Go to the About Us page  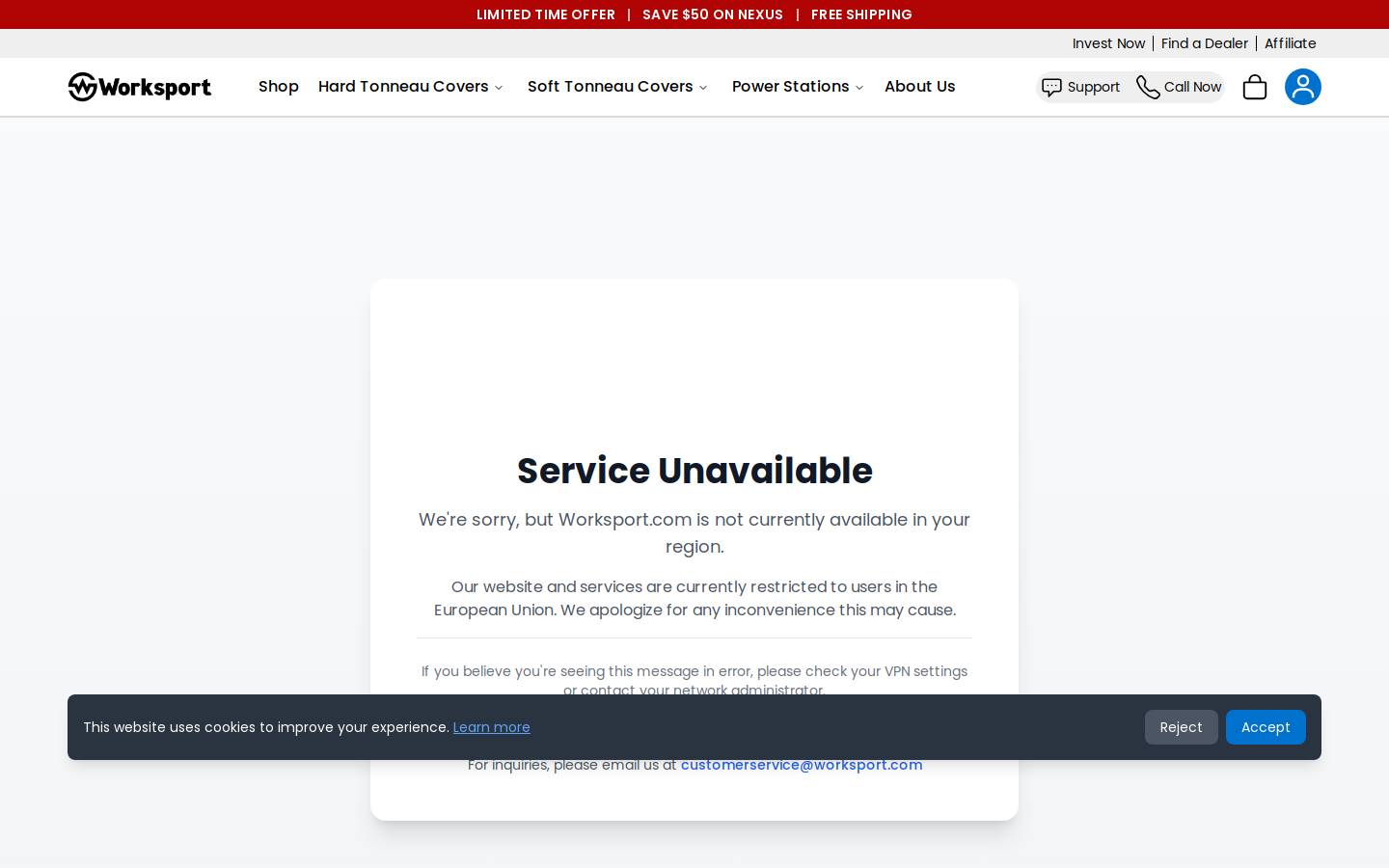click(920, 87)
